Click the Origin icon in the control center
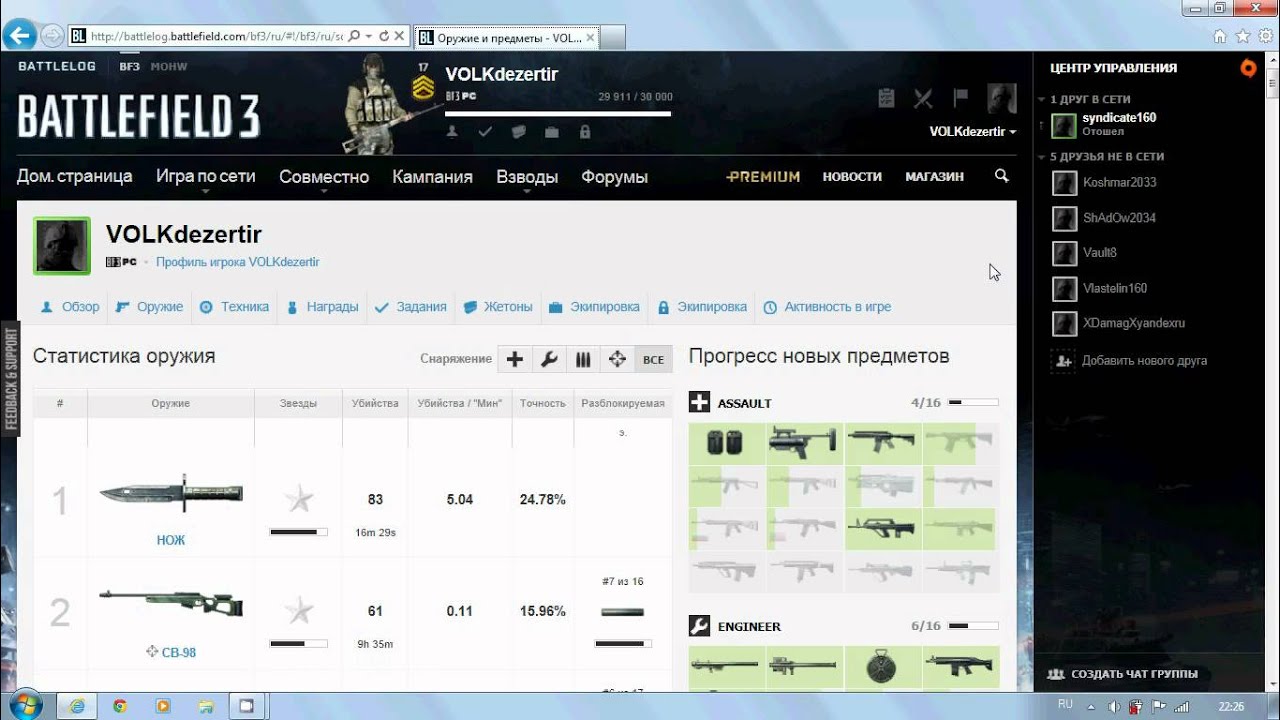 [x=1248, y=68]
